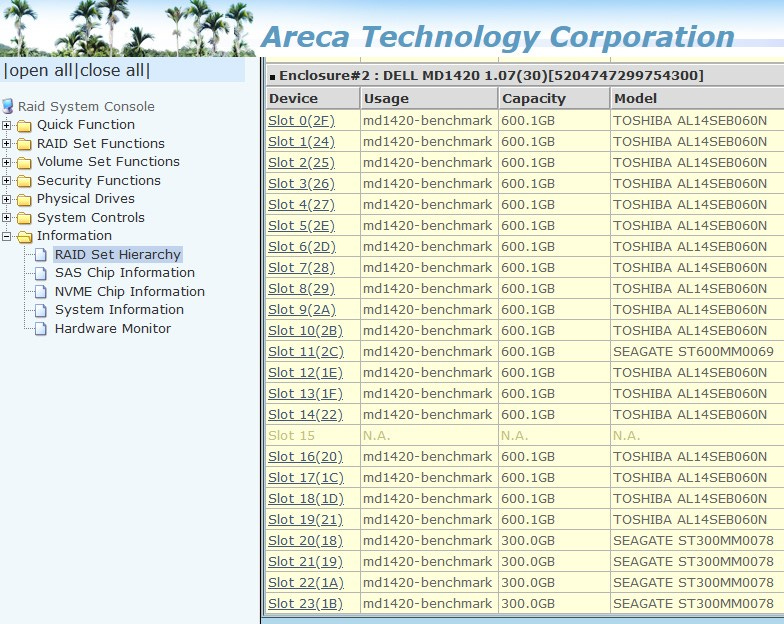This screenshot has height=624, width=784.
Task: Open the Slot 14(22) device link
Action: click(x=305, y=414)
